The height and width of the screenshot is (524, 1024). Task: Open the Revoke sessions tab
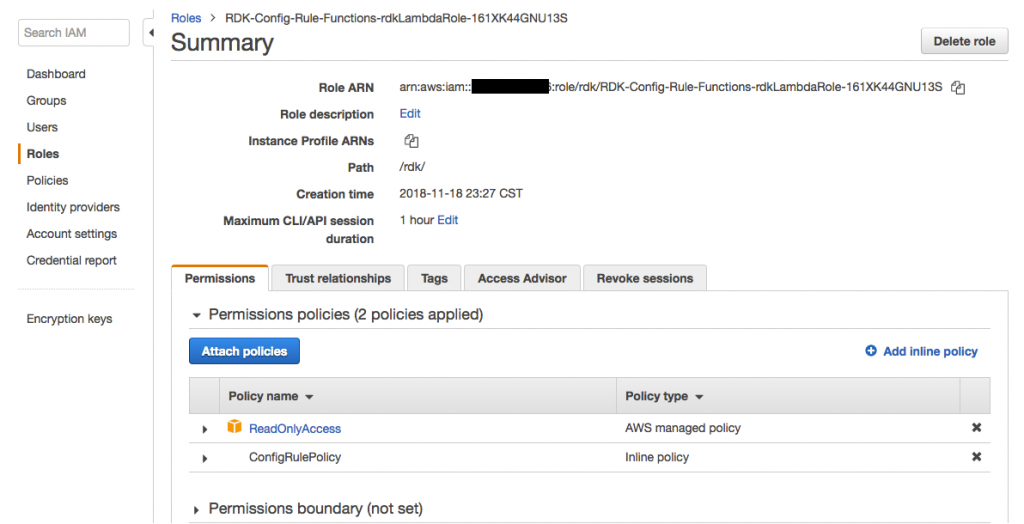(645, 278)
